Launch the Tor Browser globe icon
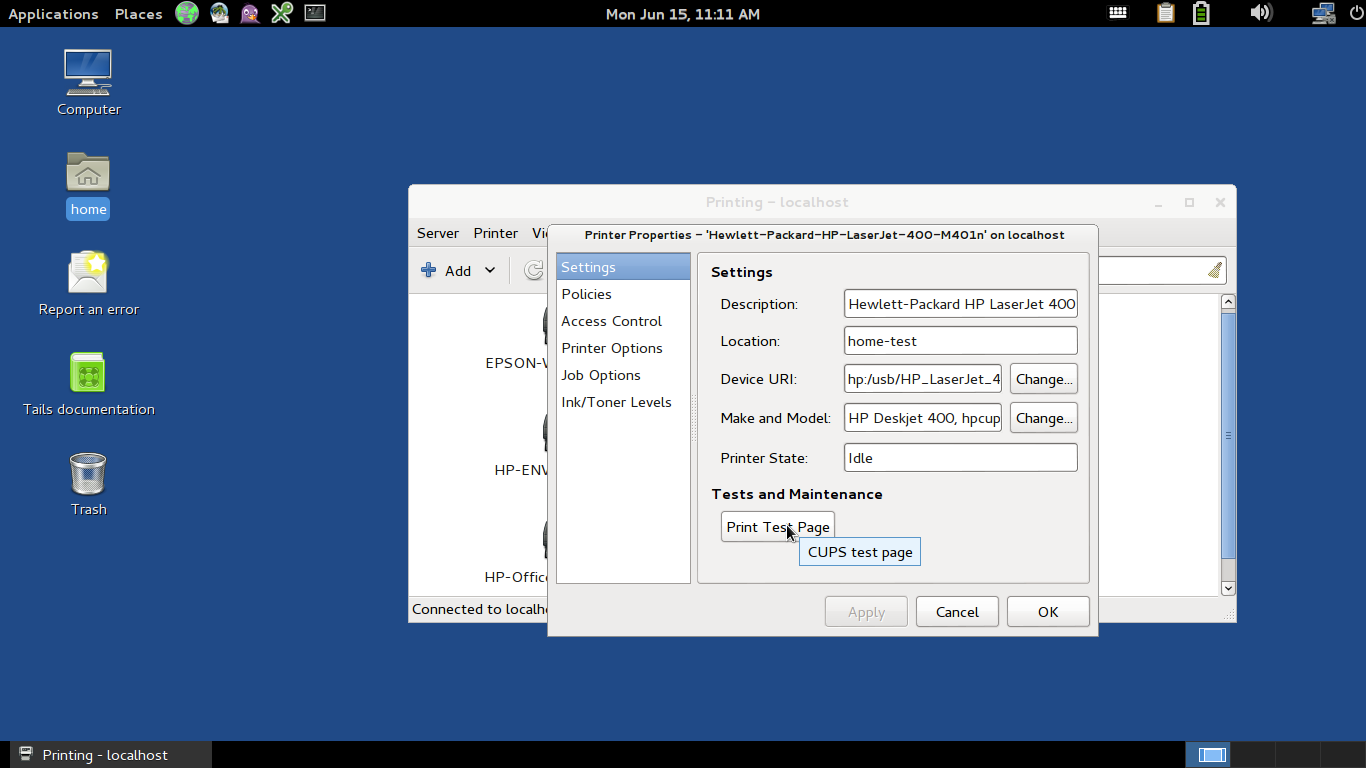Screen dimensions: 1366x768 point(187,13)
